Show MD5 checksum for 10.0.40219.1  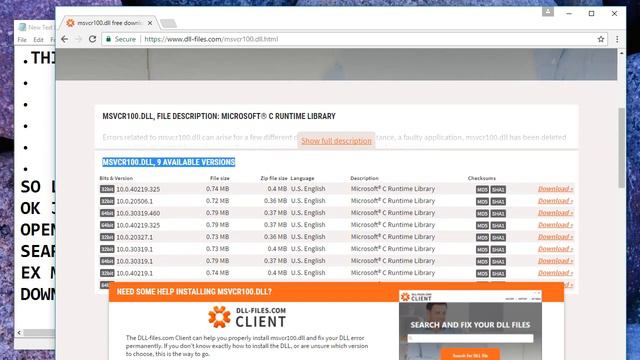click(x=482, y=273)
